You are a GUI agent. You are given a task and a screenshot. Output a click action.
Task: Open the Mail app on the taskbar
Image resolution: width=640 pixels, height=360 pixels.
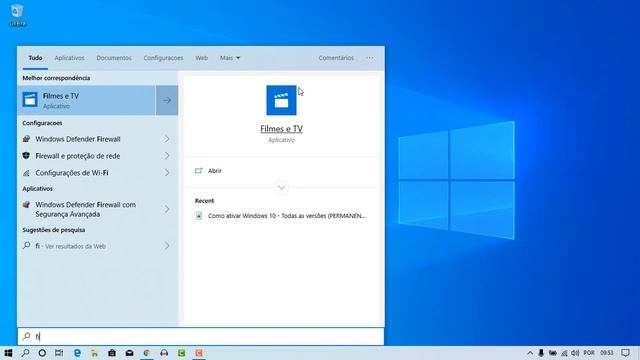(129, 353)
